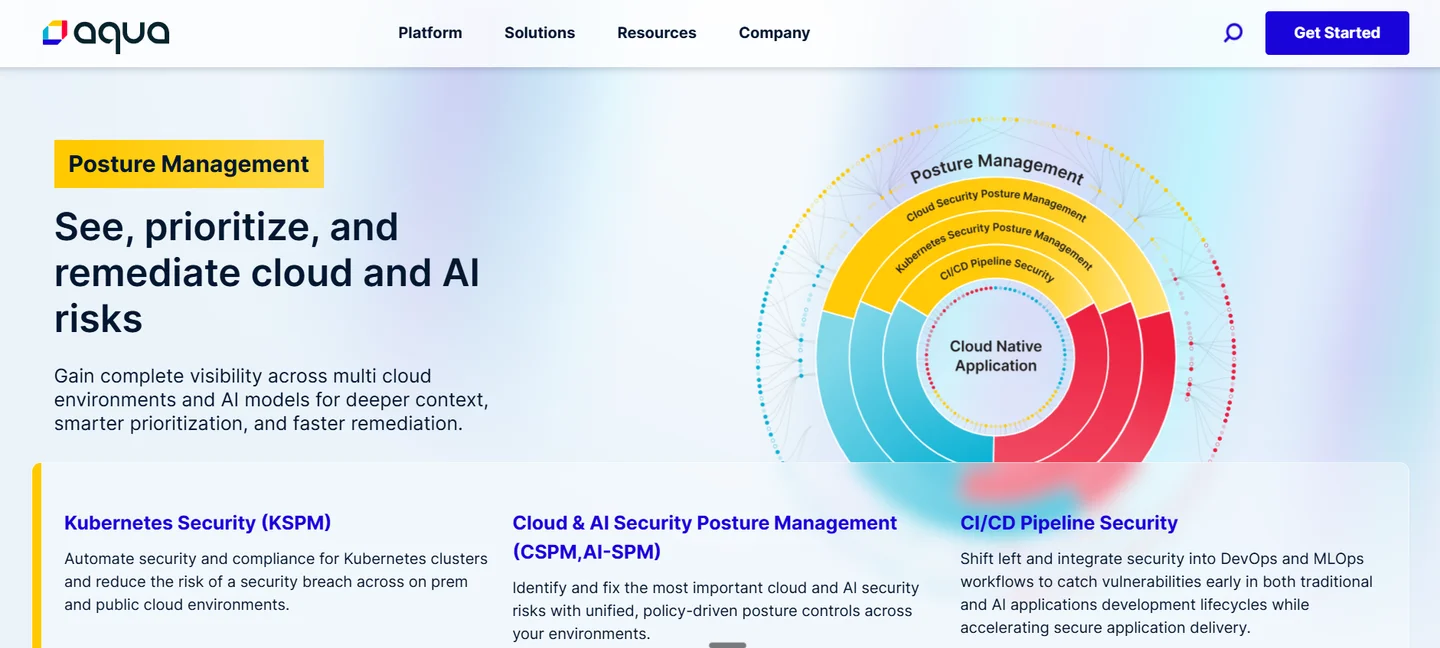This screenshot has height=648, width=1440.
Task: Click 'Identify and fix the most important' text
Action: [x=715, y=611]
